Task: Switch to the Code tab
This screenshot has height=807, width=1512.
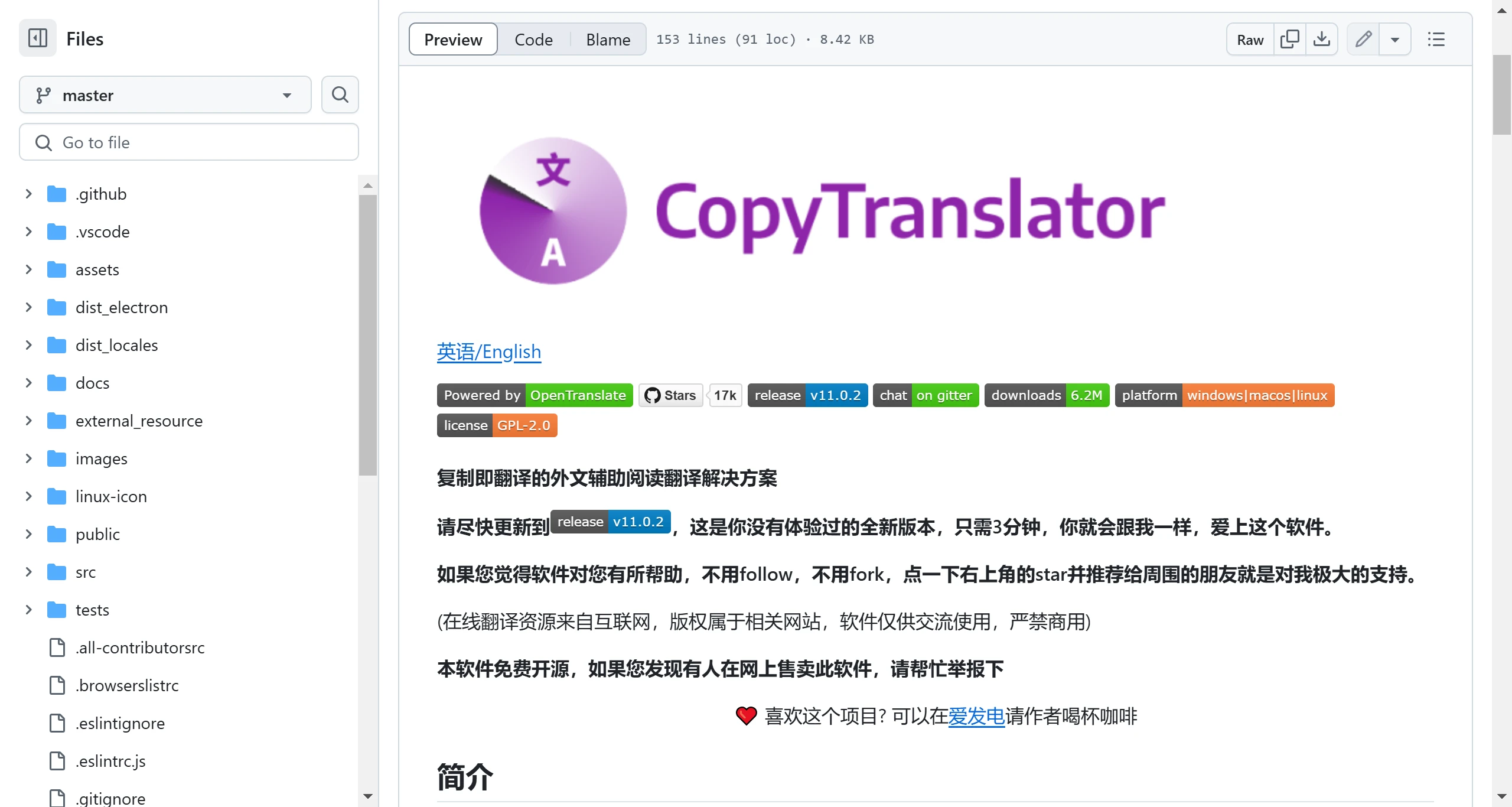Action: (533, 39)
